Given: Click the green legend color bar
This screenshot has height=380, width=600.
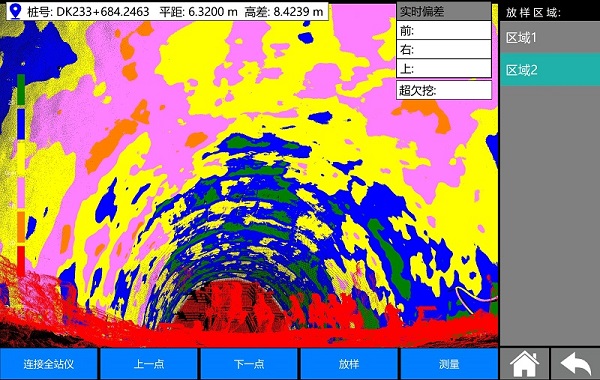Looking at the screenshot, I should point(21,90).
